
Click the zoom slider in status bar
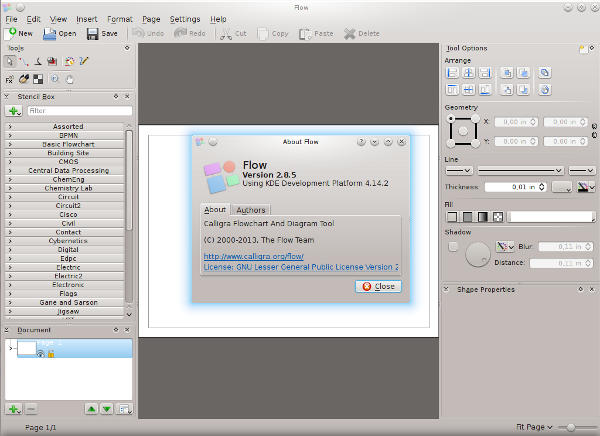point(577,427)
